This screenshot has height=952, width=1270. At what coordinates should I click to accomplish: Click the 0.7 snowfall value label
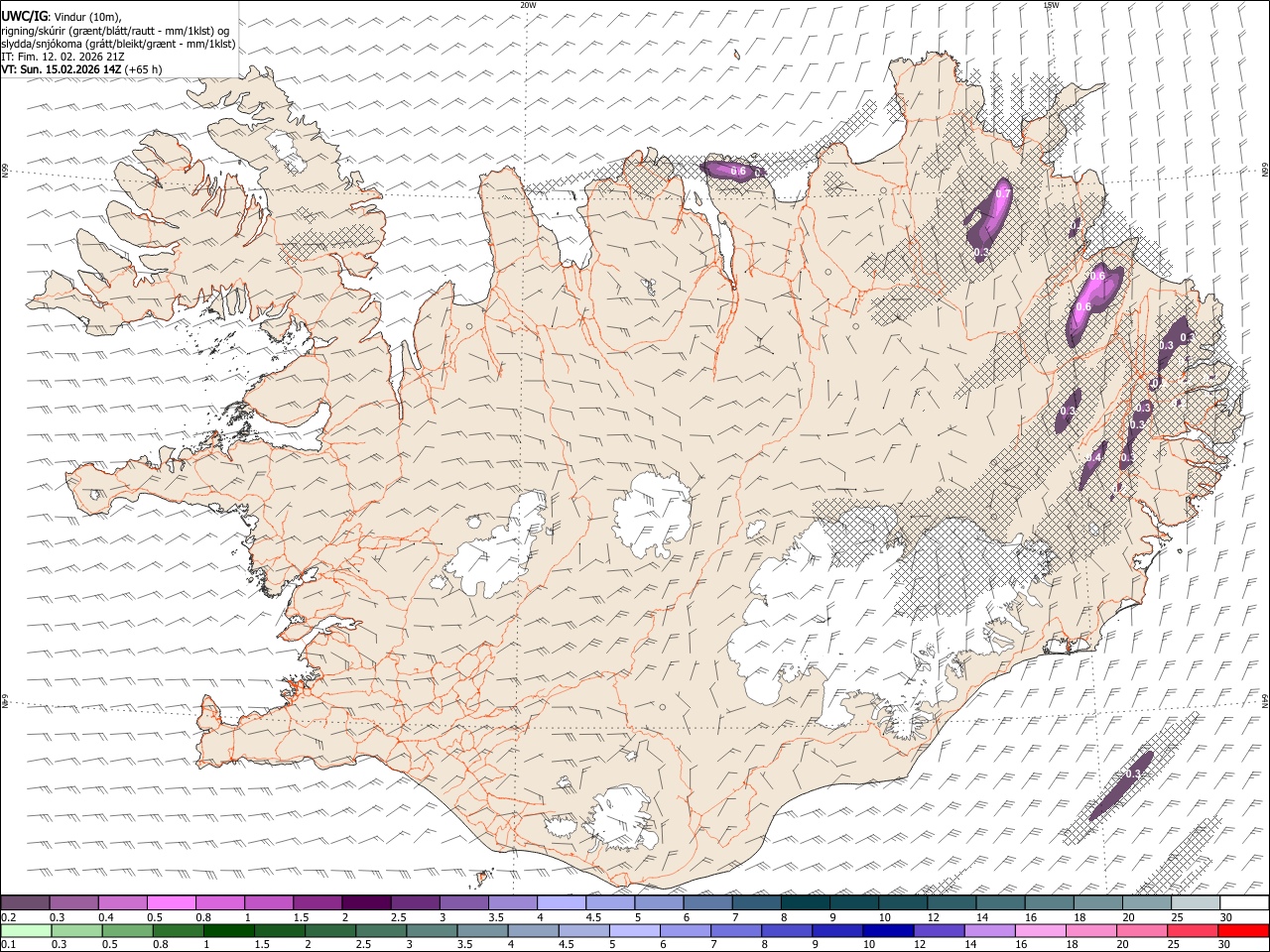click(1002, 193)
